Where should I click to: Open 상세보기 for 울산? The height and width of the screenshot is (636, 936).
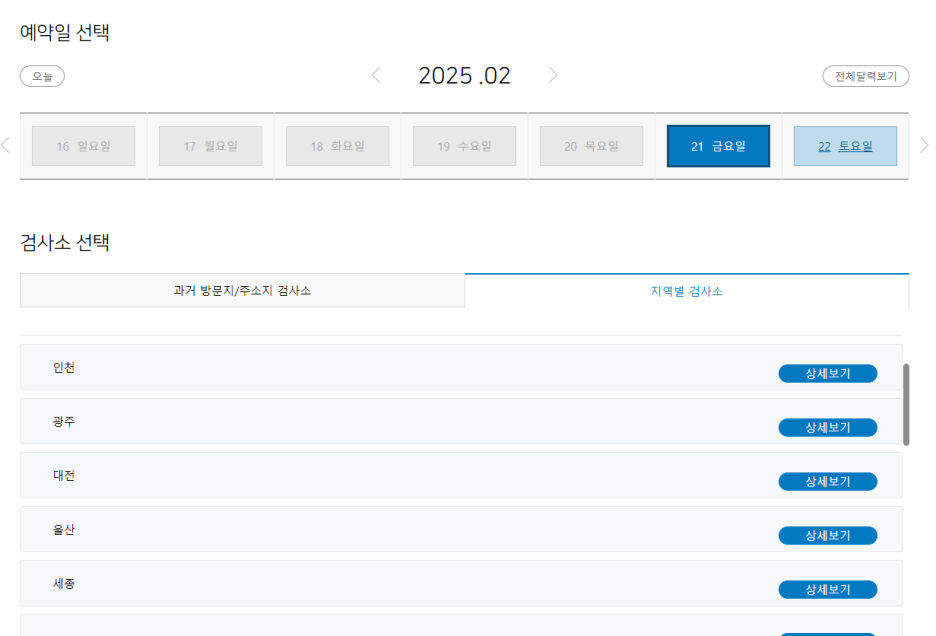click(827, 536)
